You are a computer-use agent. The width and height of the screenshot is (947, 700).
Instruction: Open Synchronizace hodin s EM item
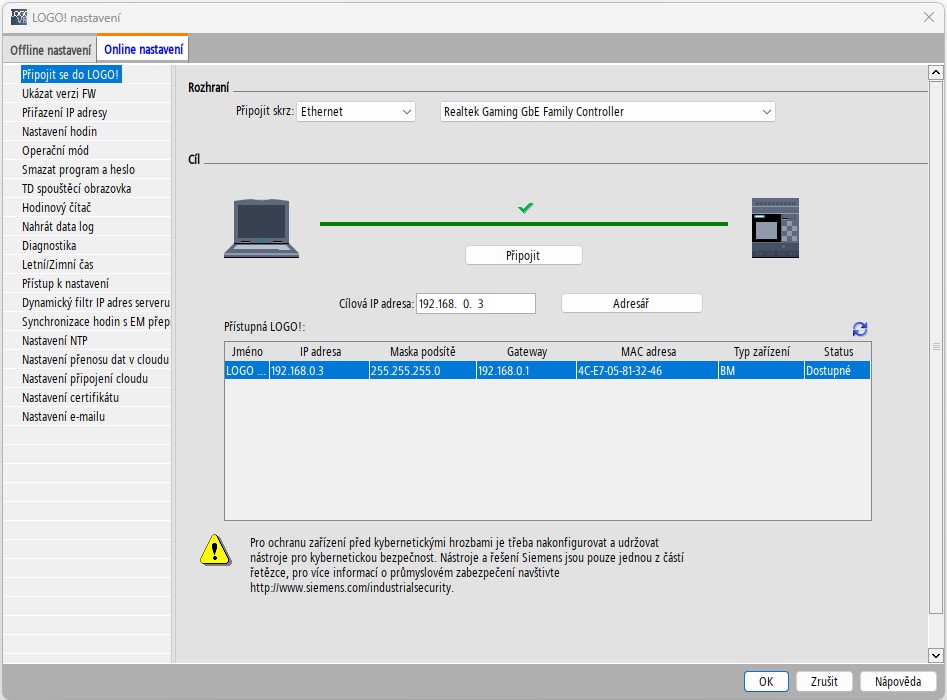click(x=95, y=322)
